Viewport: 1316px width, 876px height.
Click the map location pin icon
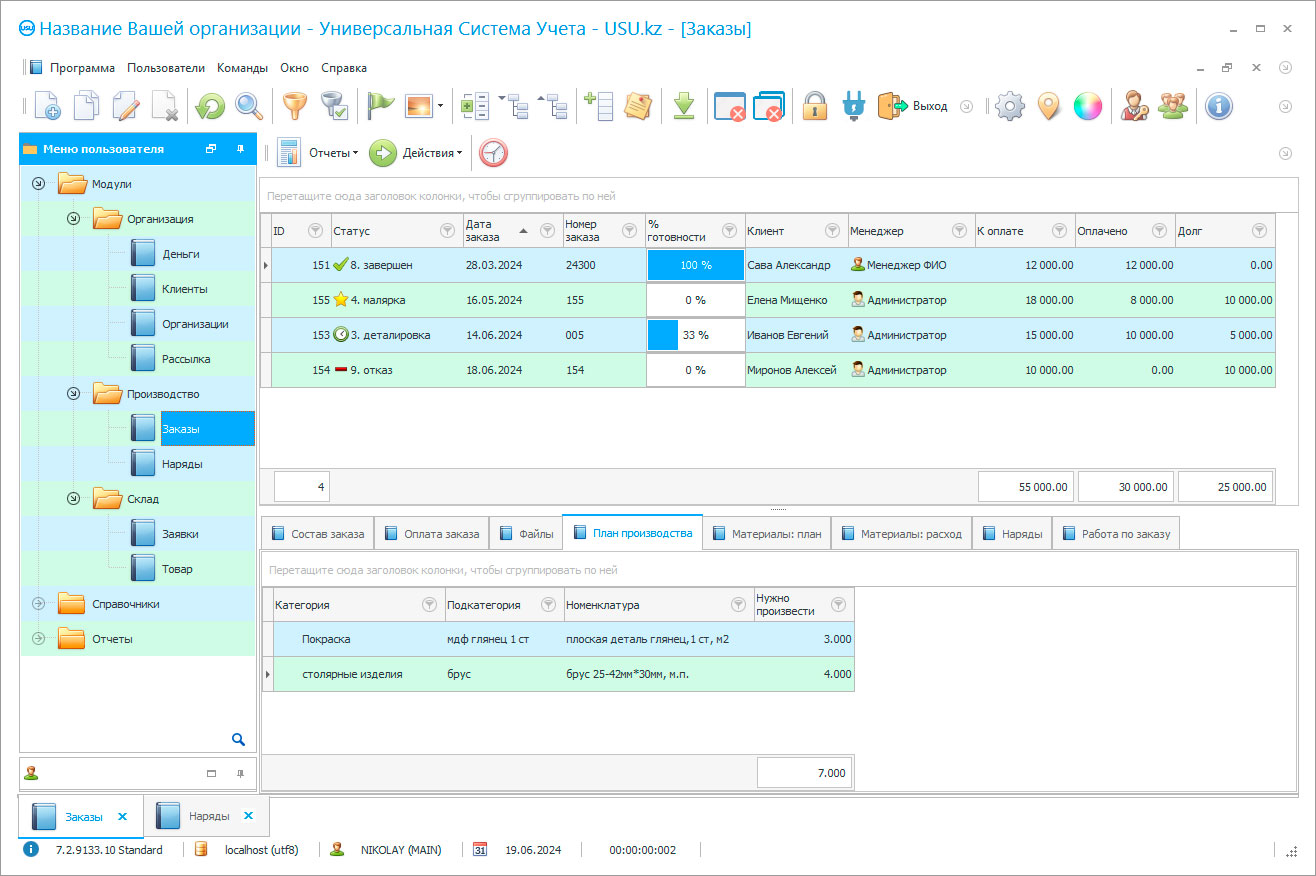pyautogui.click(x=1048, y=106)
